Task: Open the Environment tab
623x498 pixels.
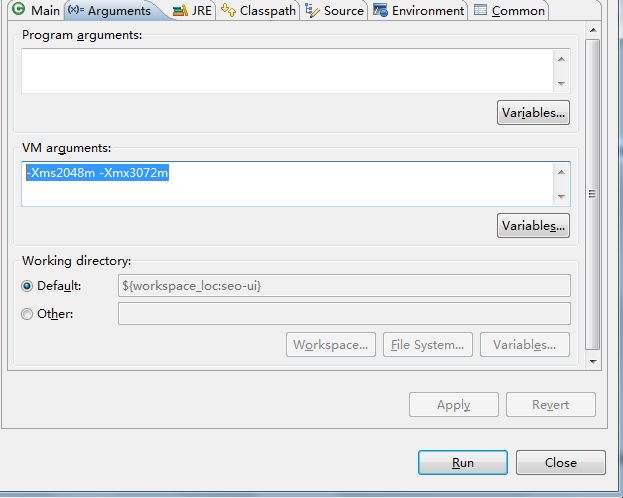Action: (419, 10)
